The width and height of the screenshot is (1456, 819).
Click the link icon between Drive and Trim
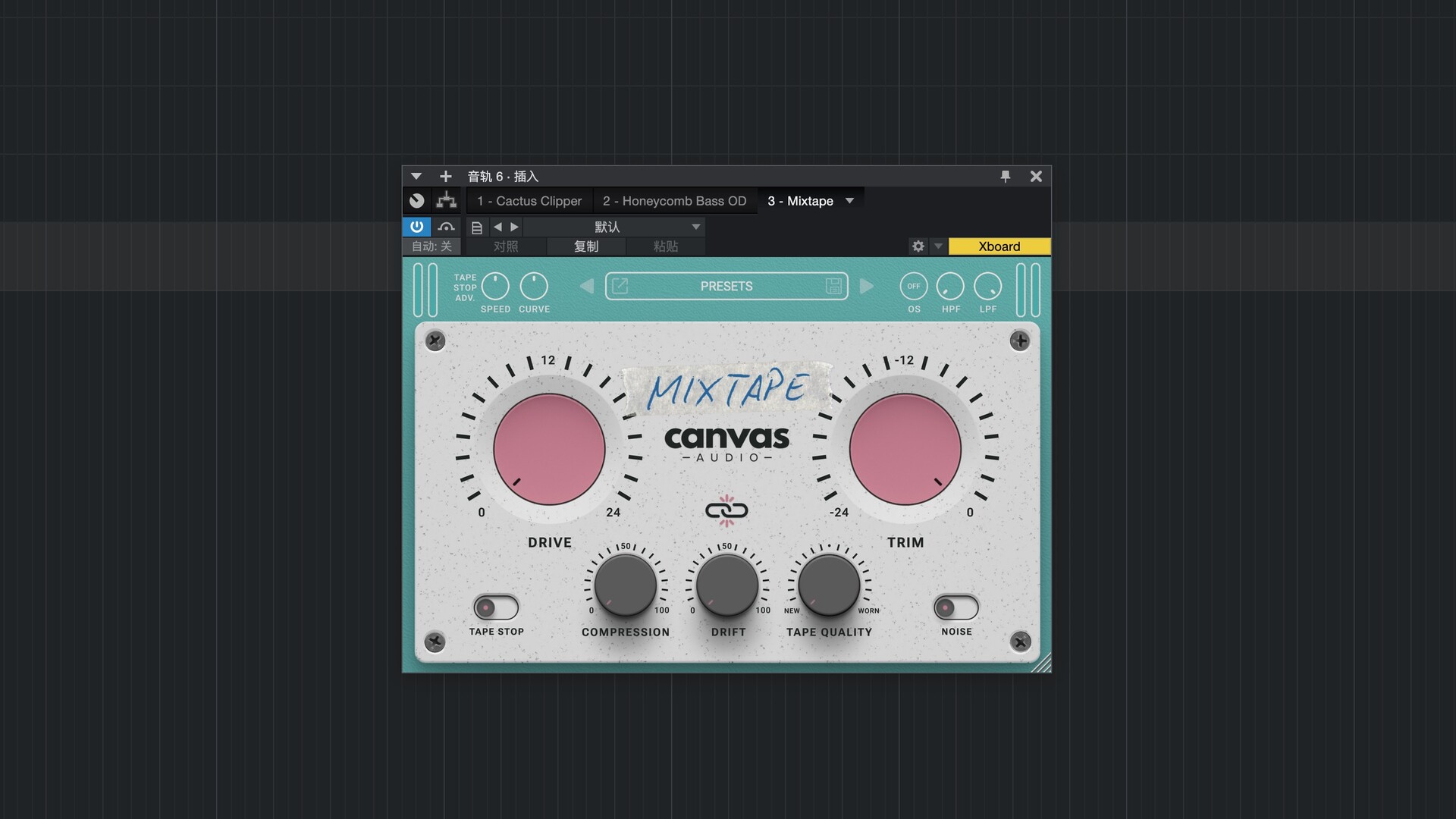726,510
